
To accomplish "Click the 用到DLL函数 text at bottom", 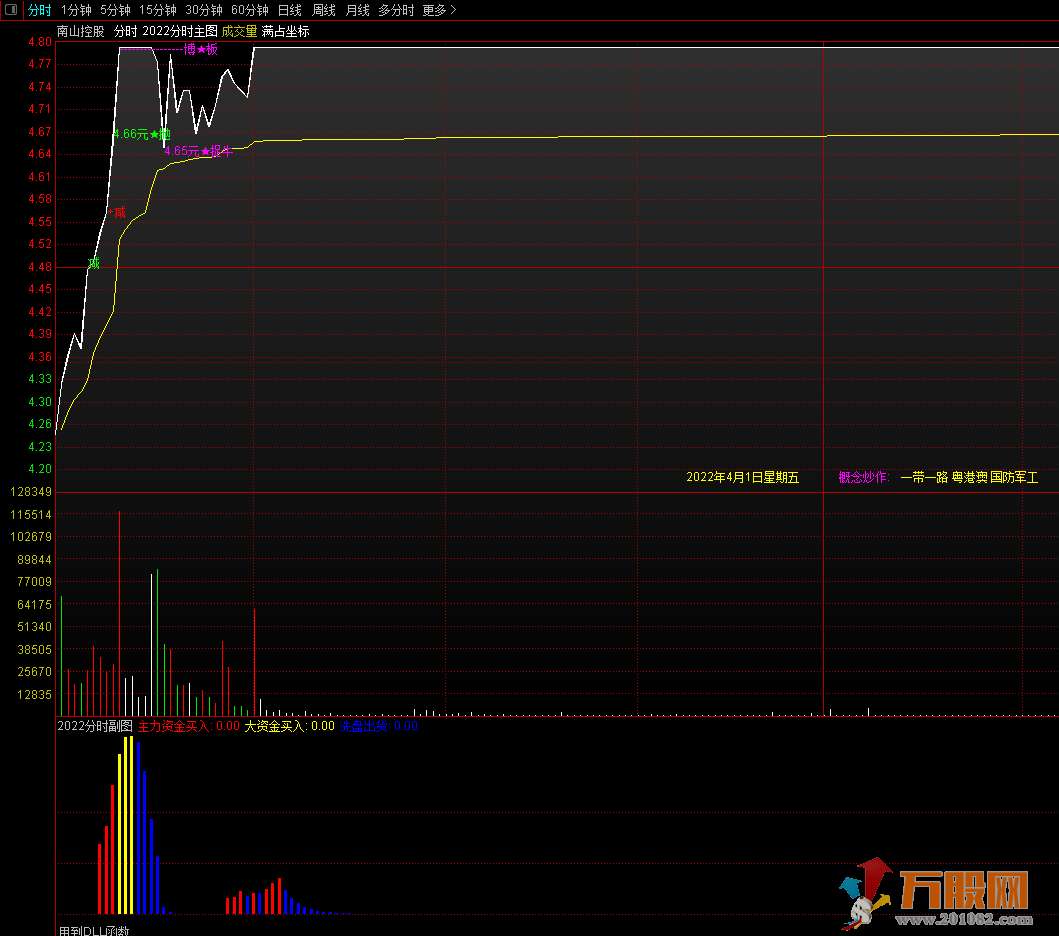I will click(94, 931).
